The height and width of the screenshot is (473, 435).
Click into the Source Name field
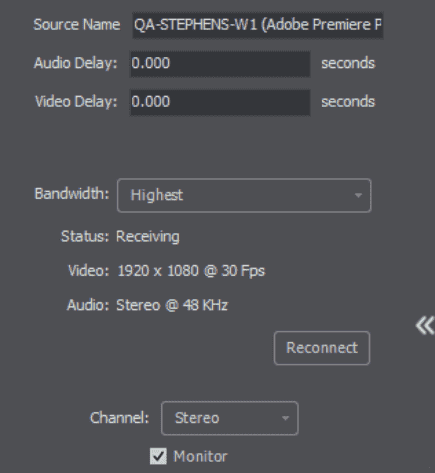[258, 25]
